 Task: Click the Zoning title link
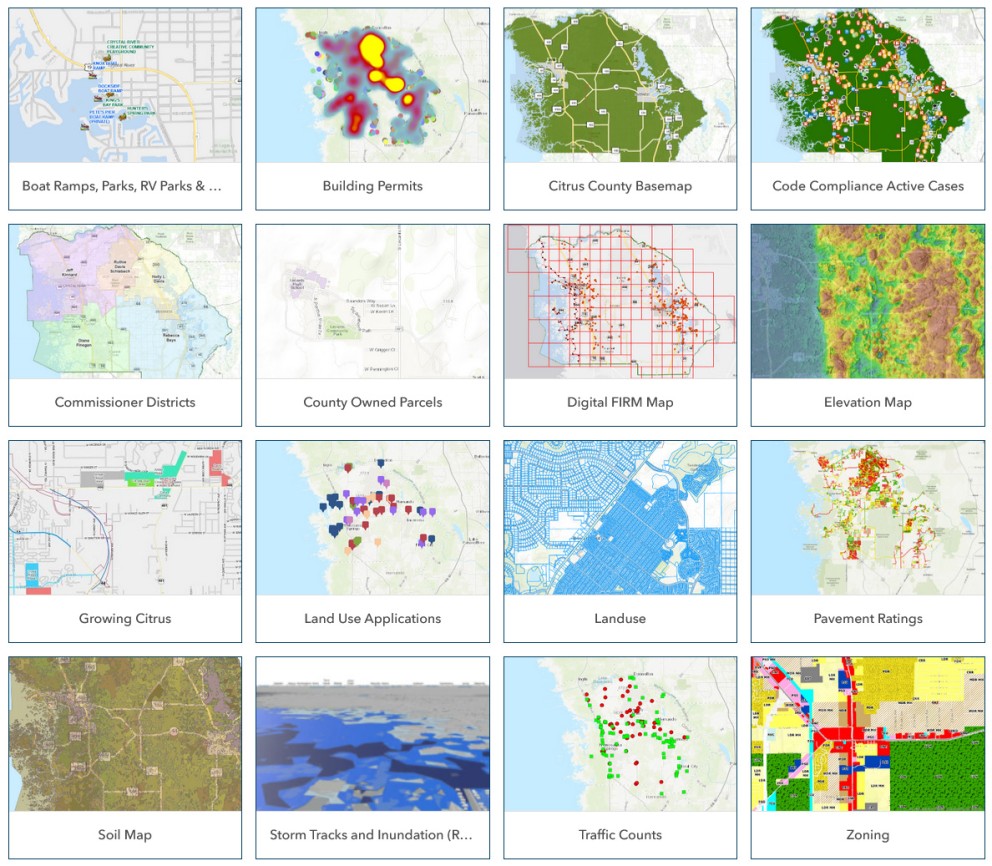868,834
